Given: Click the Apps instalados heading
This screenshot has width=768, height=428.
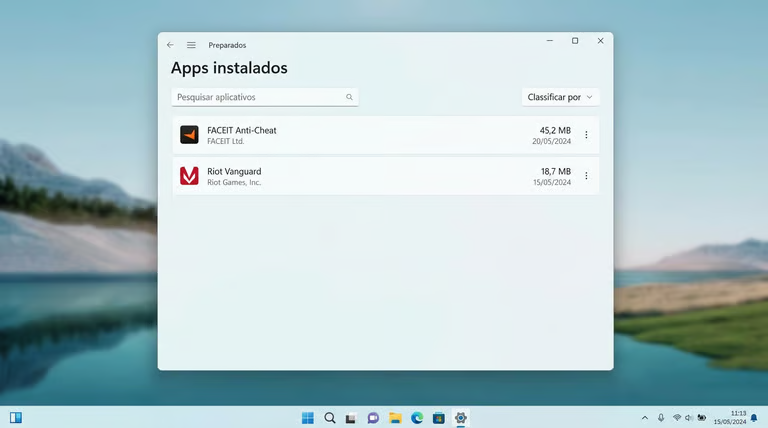Looking at the screenshot, I should (x=229, y=68).
